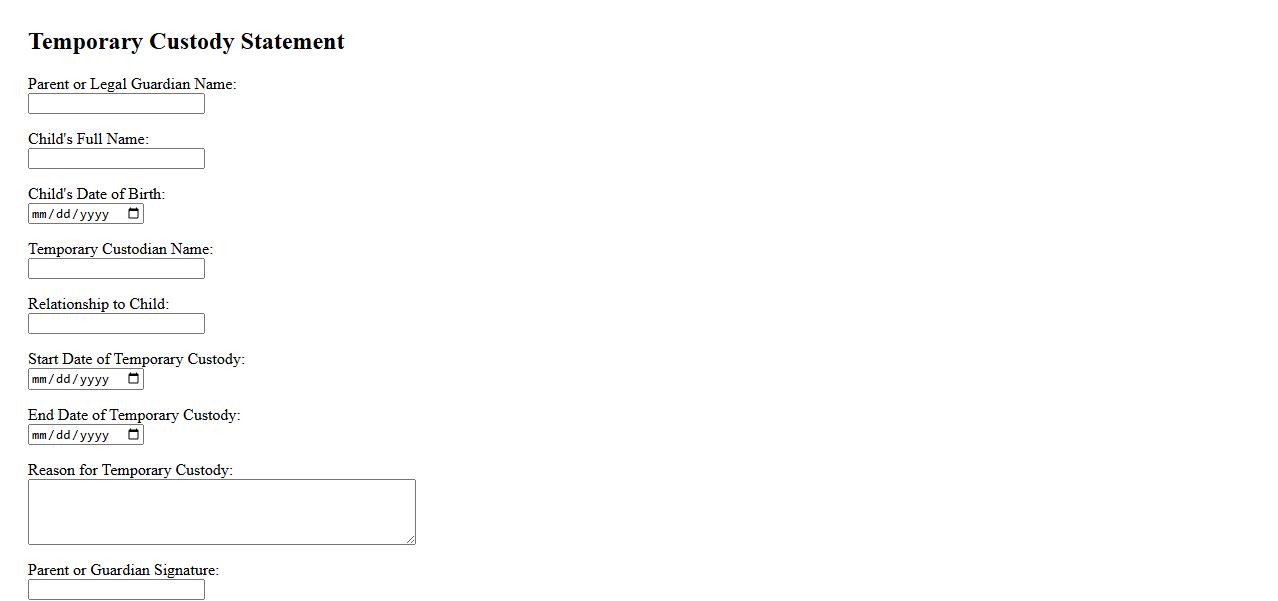Viewport: 1278px width, 601px height.
Task: Select year segment in Child's Date of Birth
Action: coord(94,214)
